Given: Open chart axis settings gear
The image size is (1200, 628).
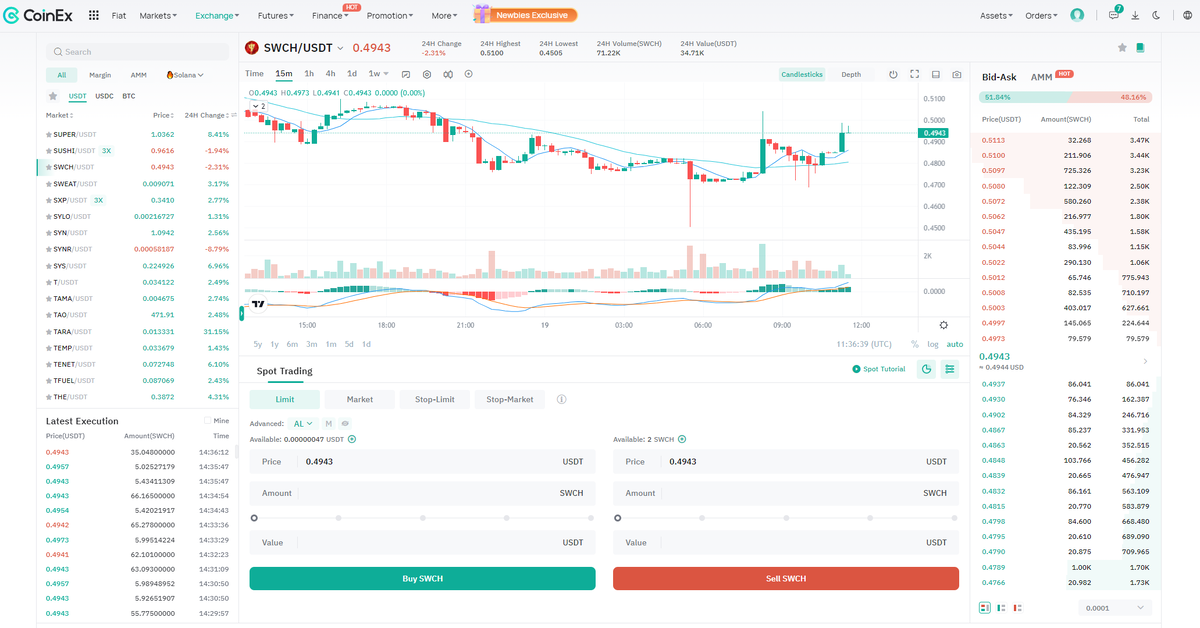Looking at the screenshot, I should [944, 325].
